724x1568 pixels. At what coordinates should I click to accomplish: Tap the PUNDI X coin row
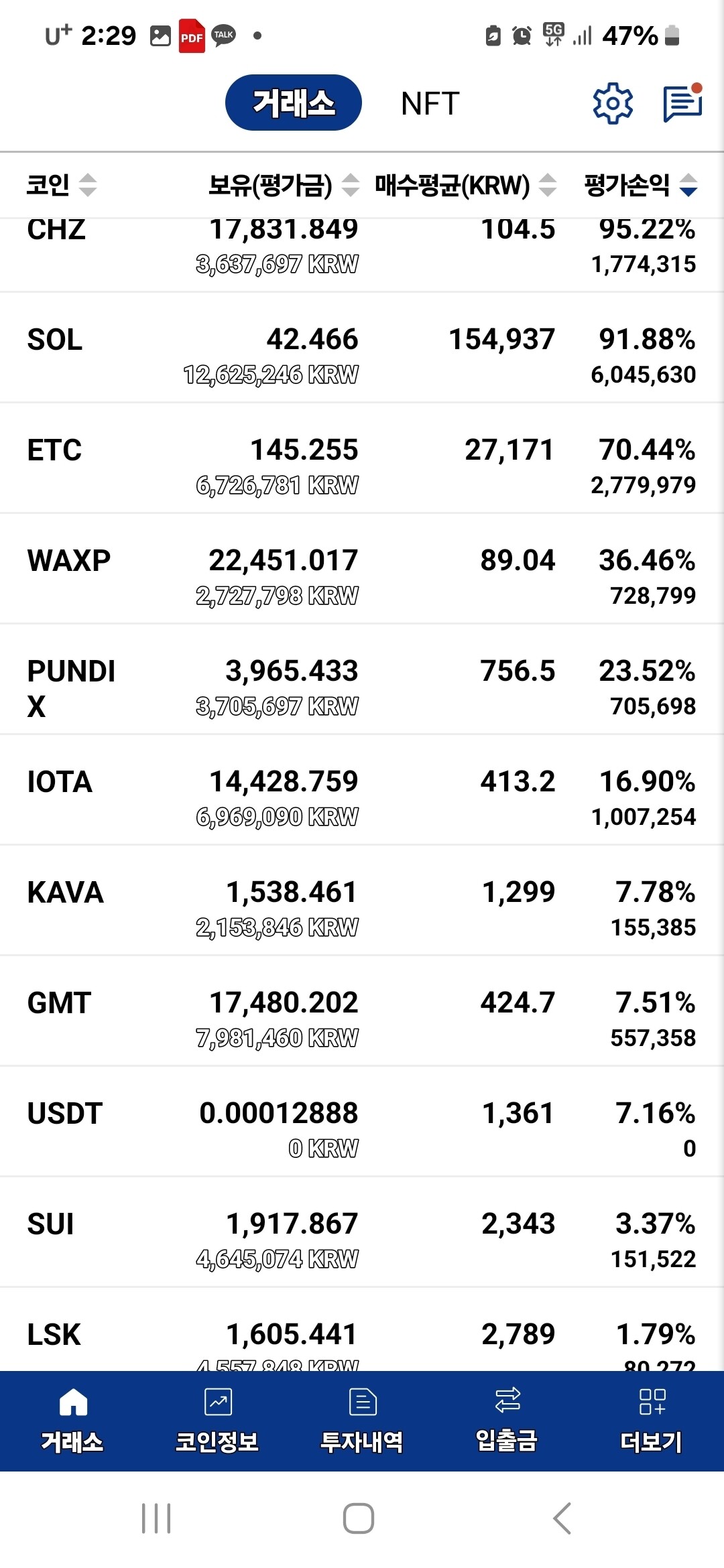(362, 687)
